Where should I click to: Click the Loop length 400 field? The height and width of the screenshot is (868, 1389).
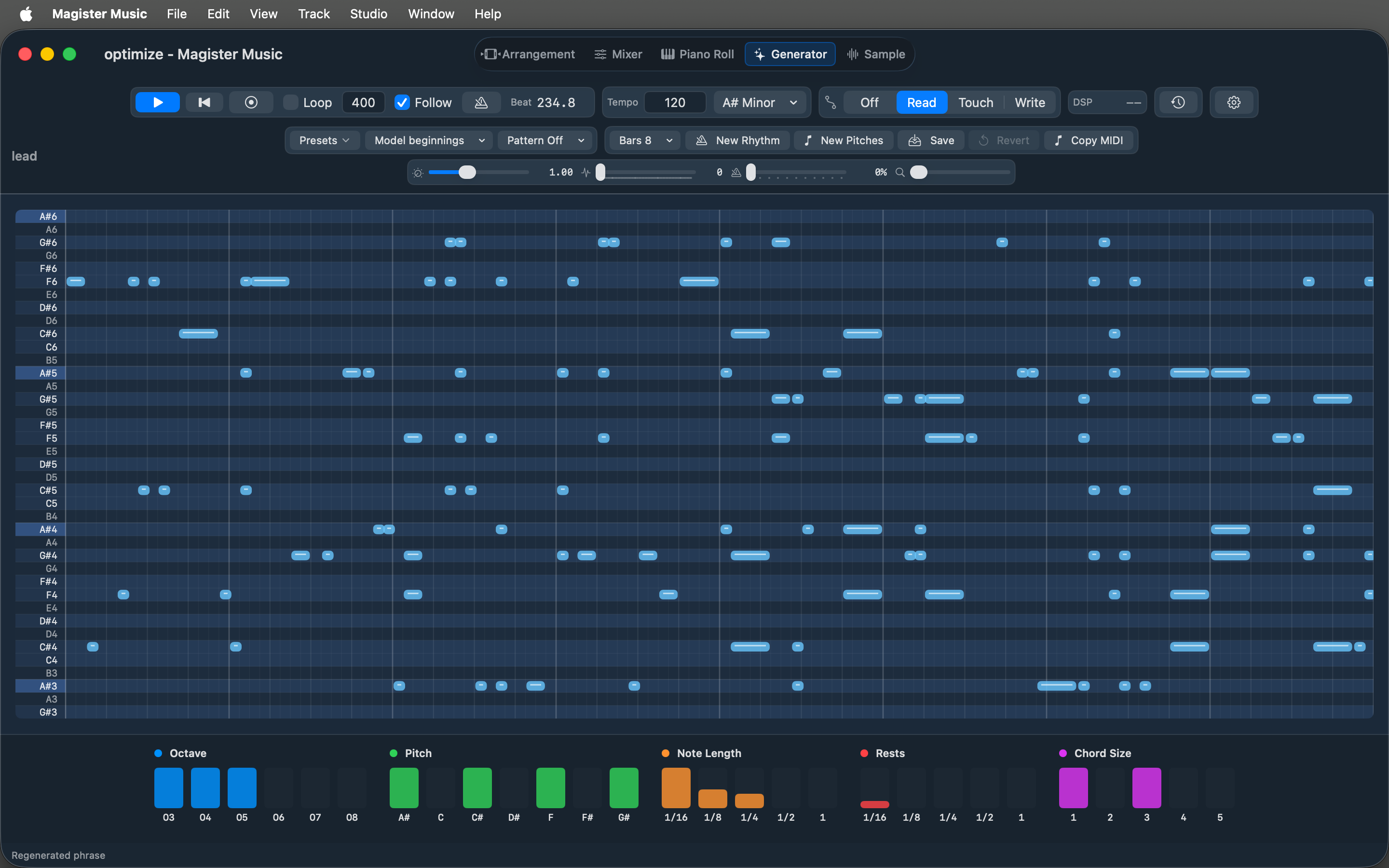point(363,102)
